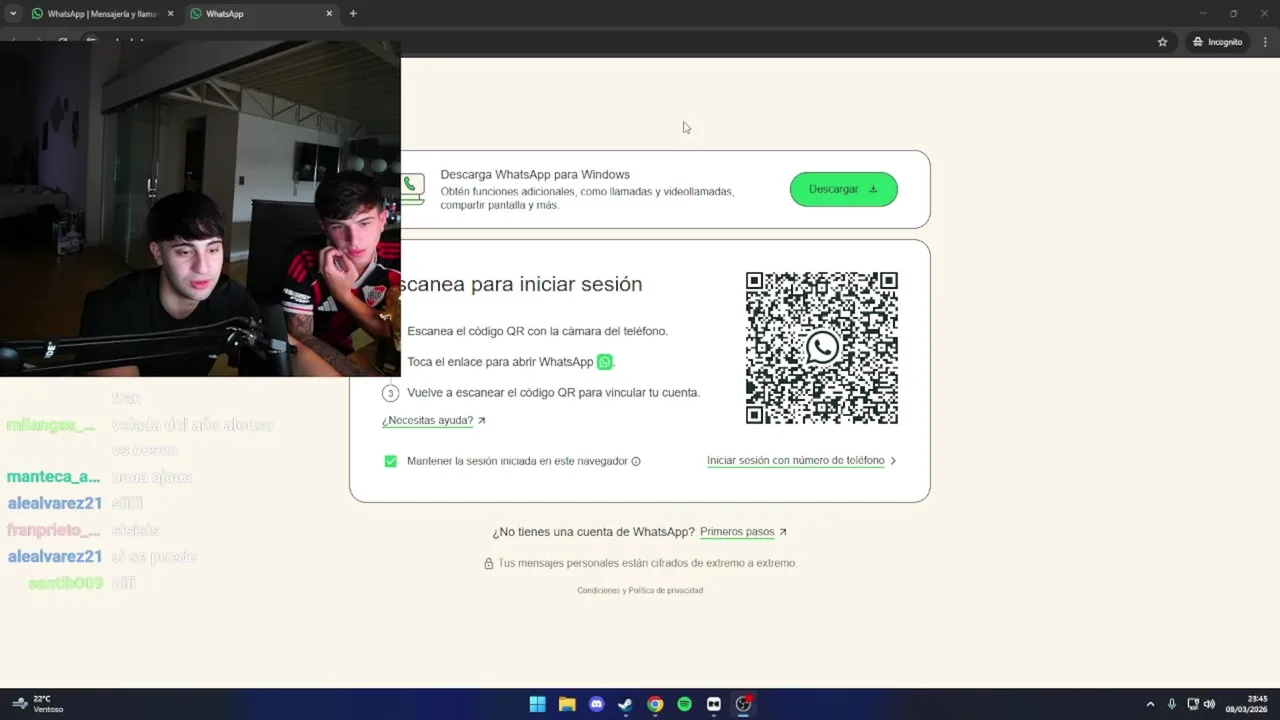The height and width of the screenshot is (720, 1280).
Task: Click the Escanea para iniciar sesión heading
Action: [x=520, y=284]
